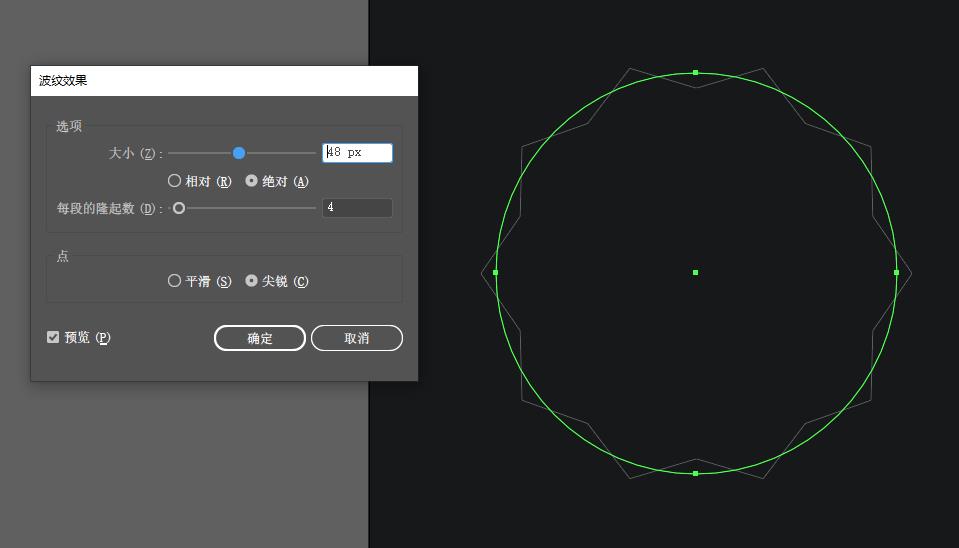
Task: Click the 波纹效果 dialog title bar
Action: point(224,81)
